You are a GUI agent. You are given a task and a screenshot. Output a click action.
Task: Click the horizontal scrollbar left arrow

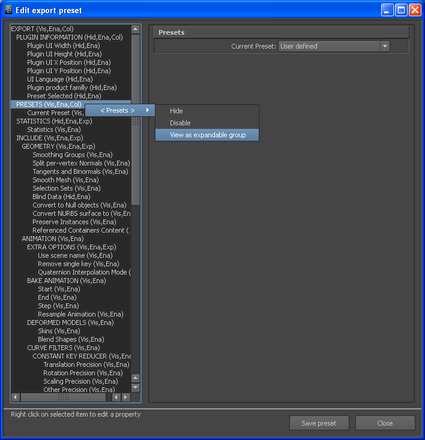pos(15,397)
